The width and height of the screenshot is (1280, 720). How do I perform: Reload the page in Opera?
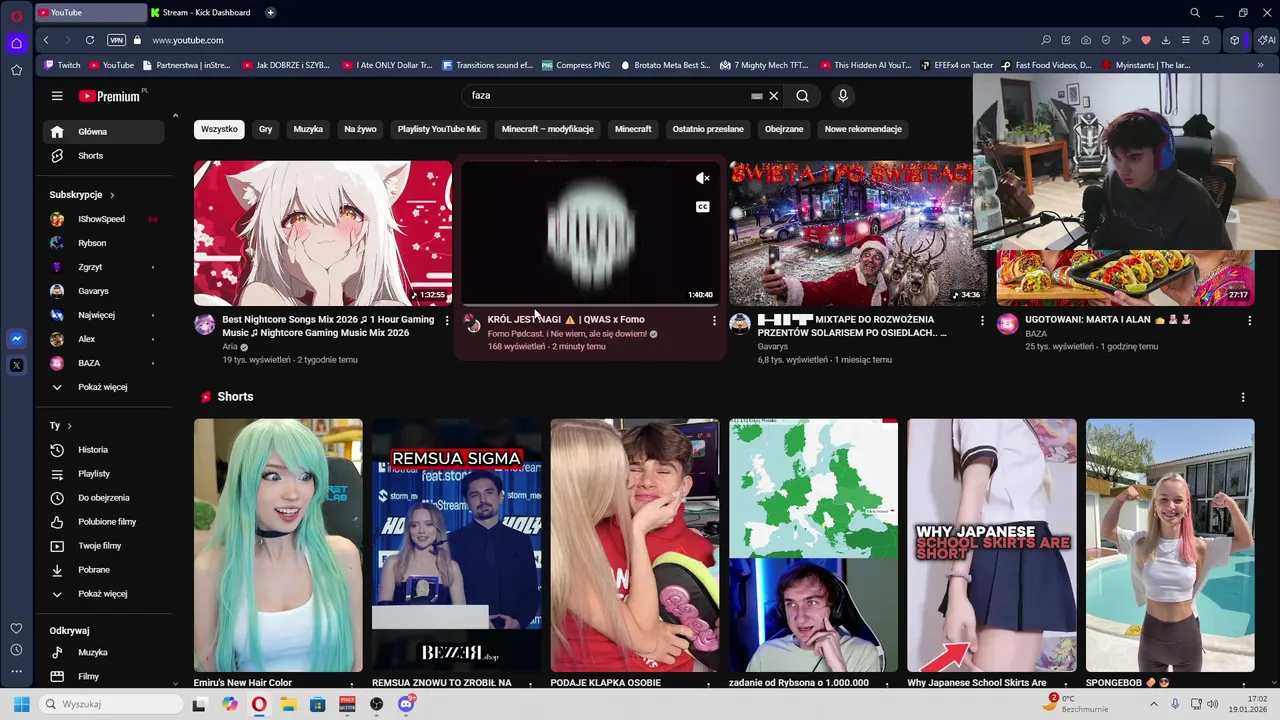90,40
